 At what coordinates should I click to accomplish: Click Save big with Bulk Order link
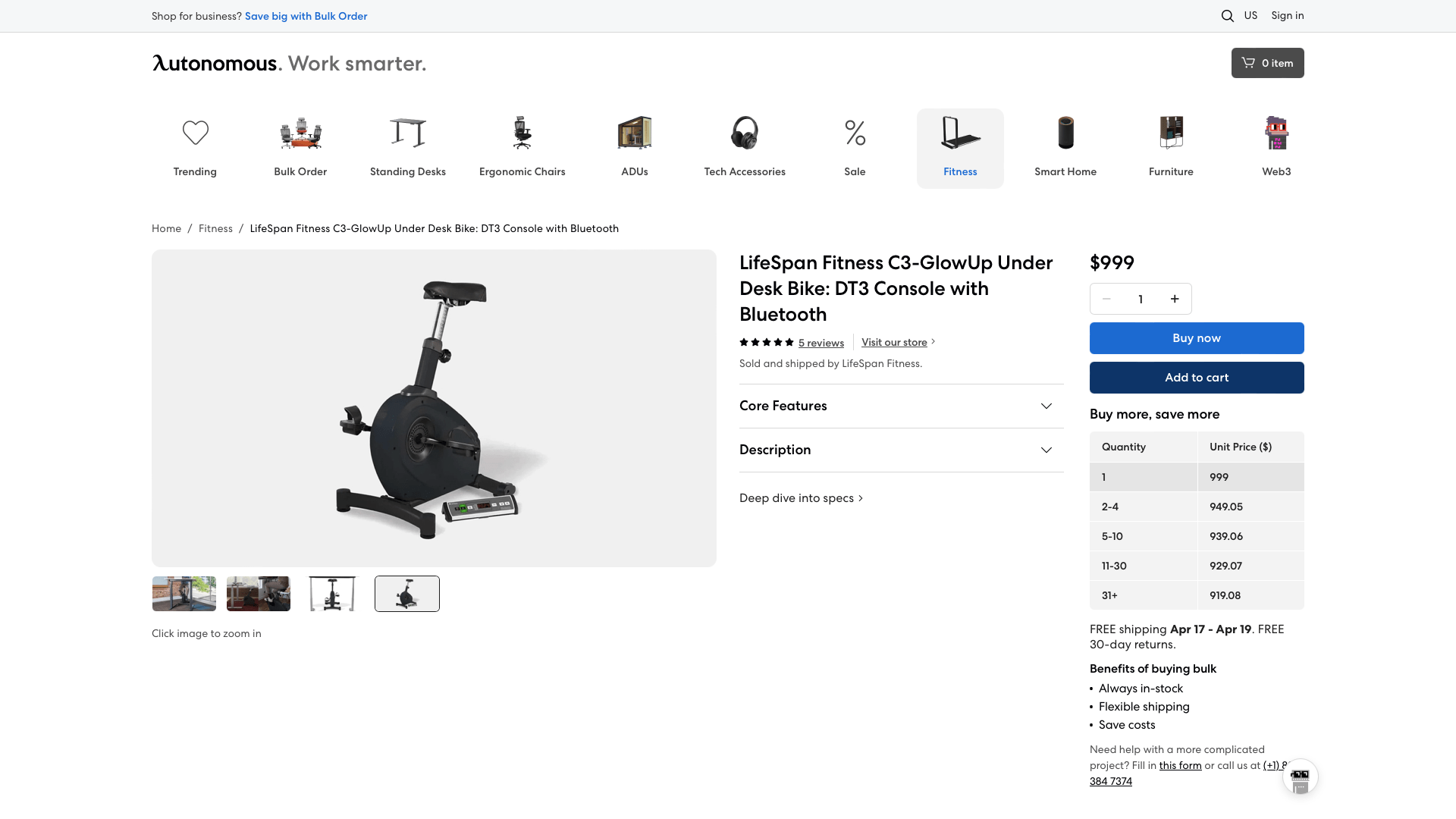[x=306, y=16]
